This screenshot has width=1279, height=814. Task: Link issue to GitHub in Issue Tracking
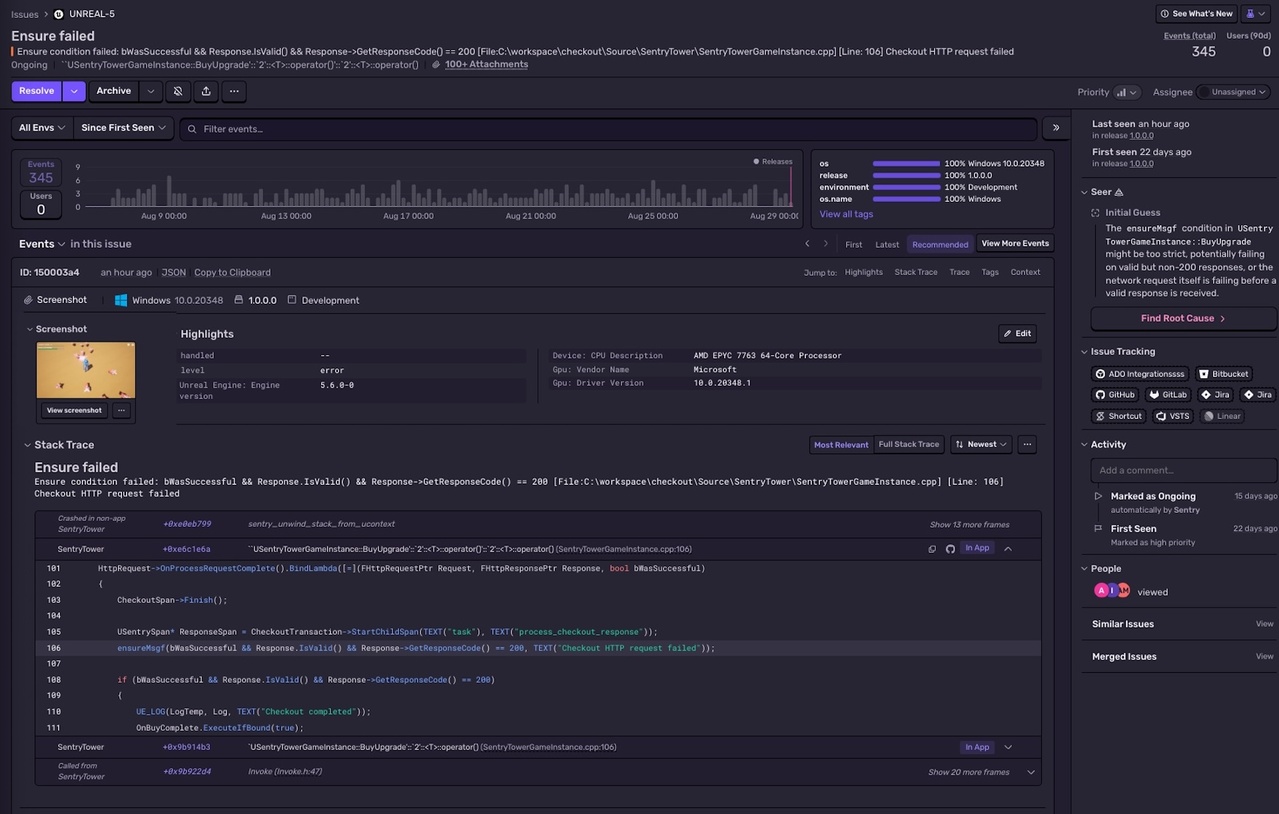click(x=1115, y=395)
